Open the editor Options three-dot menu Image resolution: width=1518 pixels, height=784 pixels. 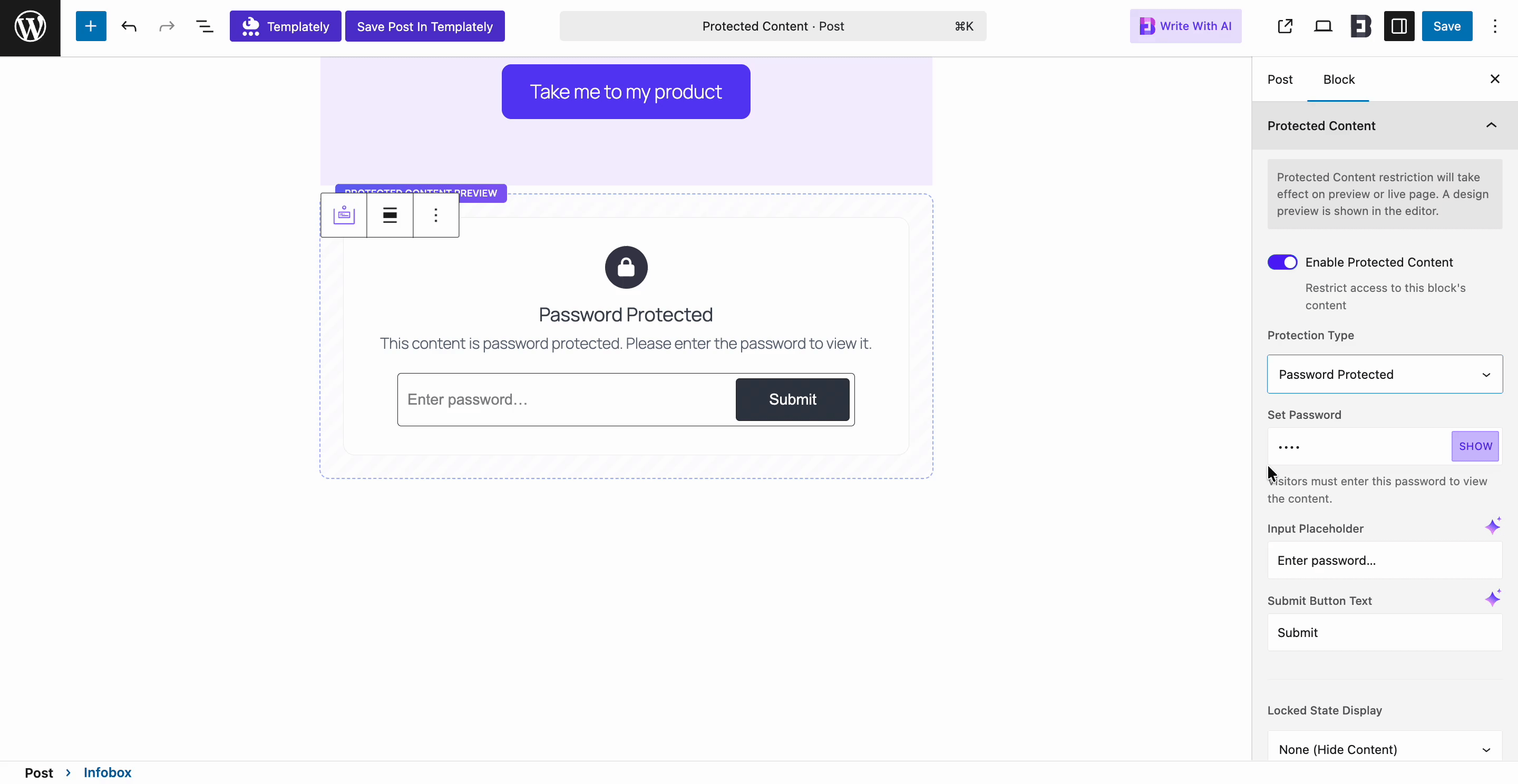[1495, 26]
